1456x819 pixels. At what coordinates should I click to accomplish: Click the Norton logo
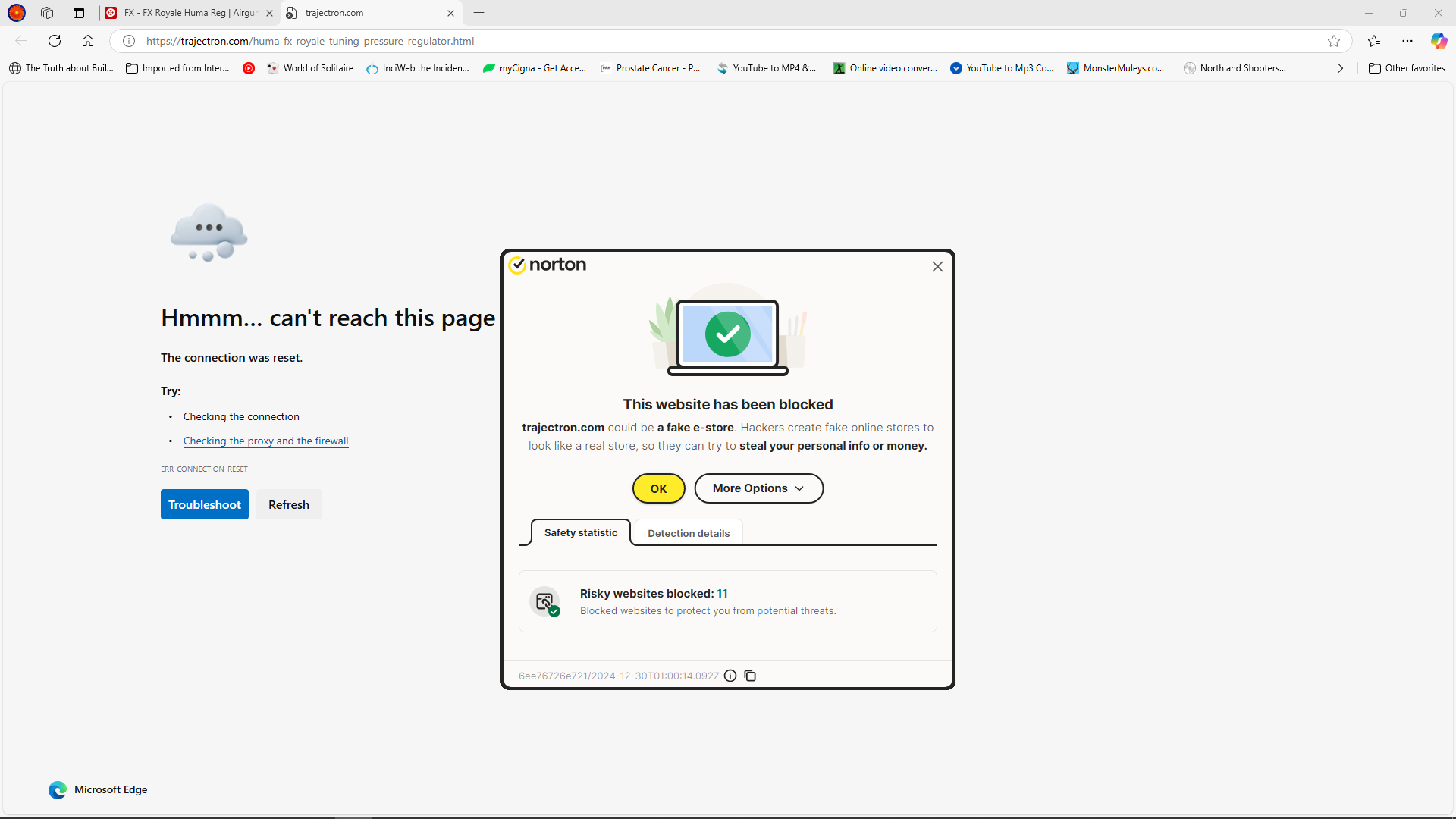(548, 265)
